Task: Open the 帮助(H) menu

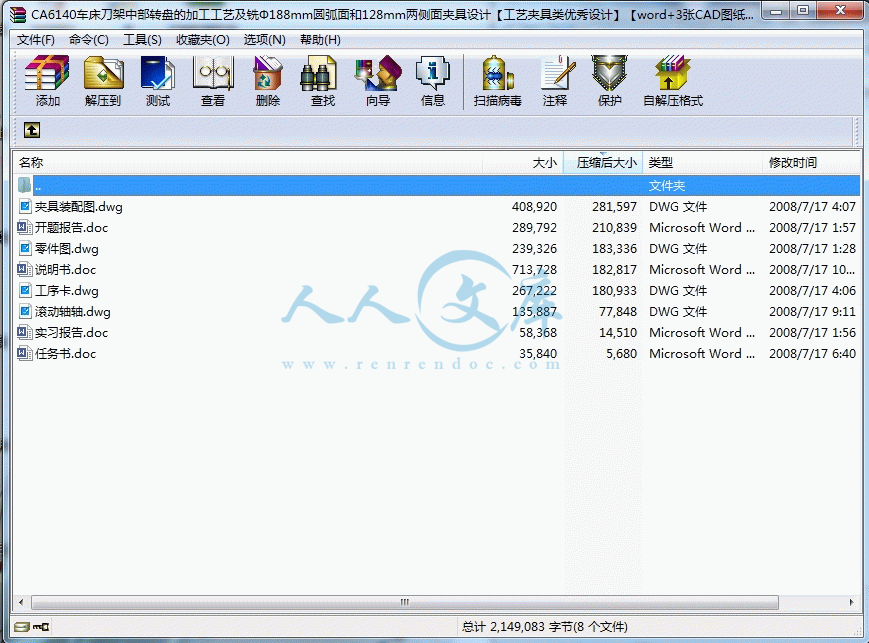Action: [320, 40]
